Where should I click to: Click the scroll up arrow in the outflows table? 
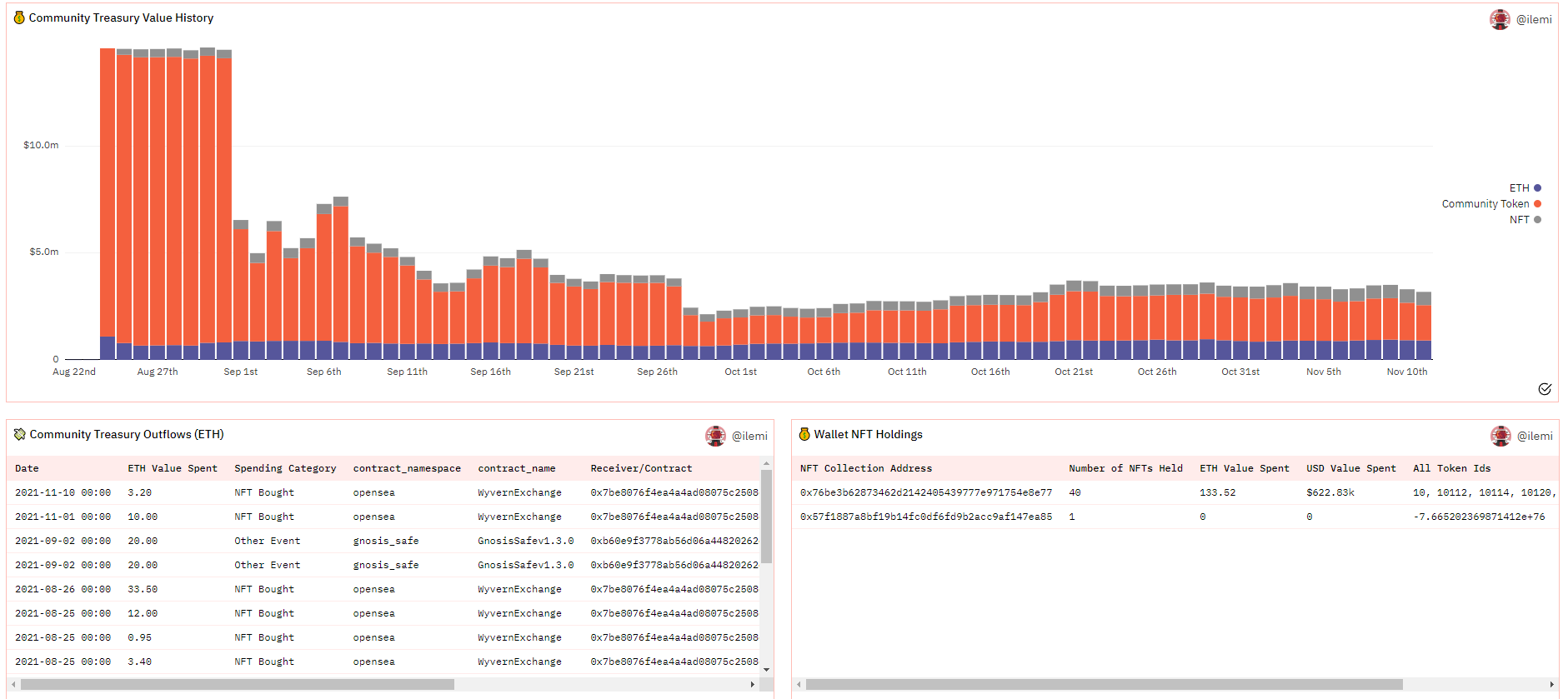pos(766,463)
